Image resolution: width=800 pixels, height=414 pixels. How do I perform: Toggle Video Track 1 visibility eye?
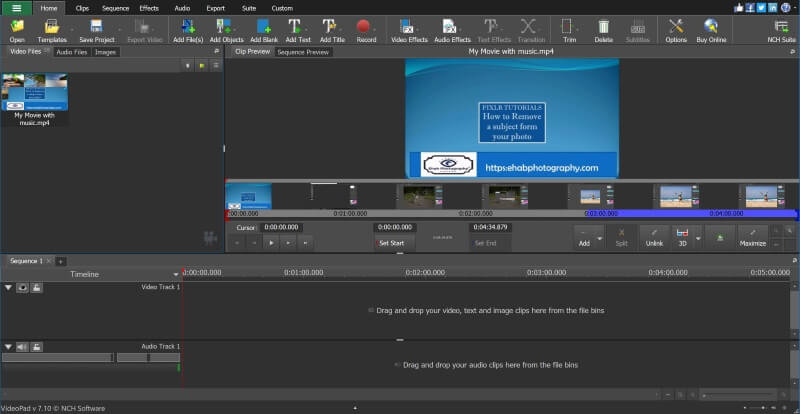(x=22, y=288)
